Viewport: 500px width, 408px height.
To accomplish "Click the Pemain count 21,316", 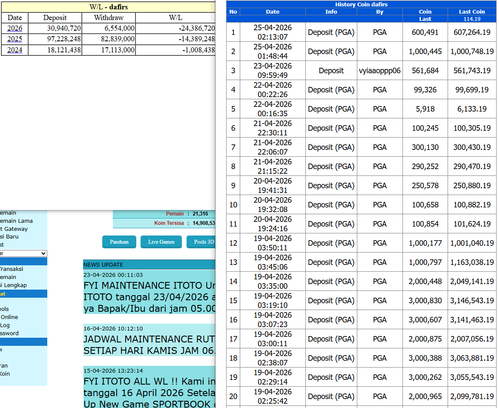I will point(200,214).
